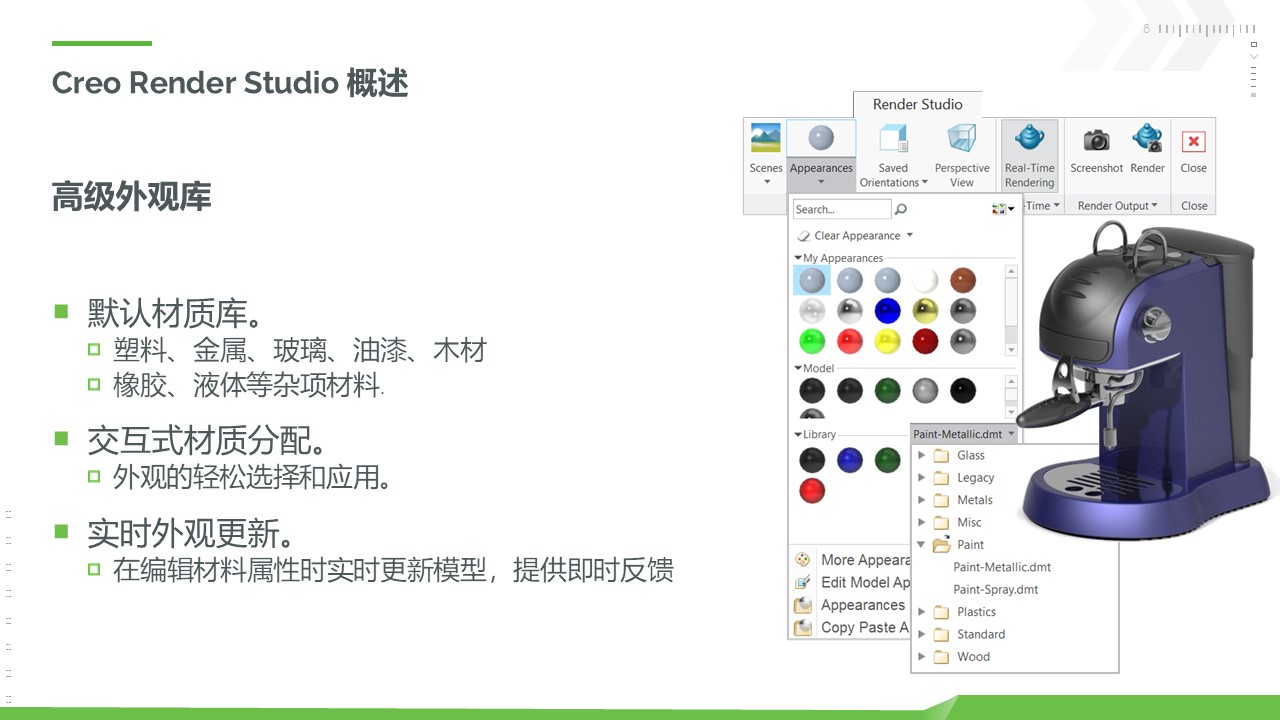Image resolution: width=1280 pixels, height=720 pixels.
Task: Collapse the Library section
Action: (x=798, y=435)
